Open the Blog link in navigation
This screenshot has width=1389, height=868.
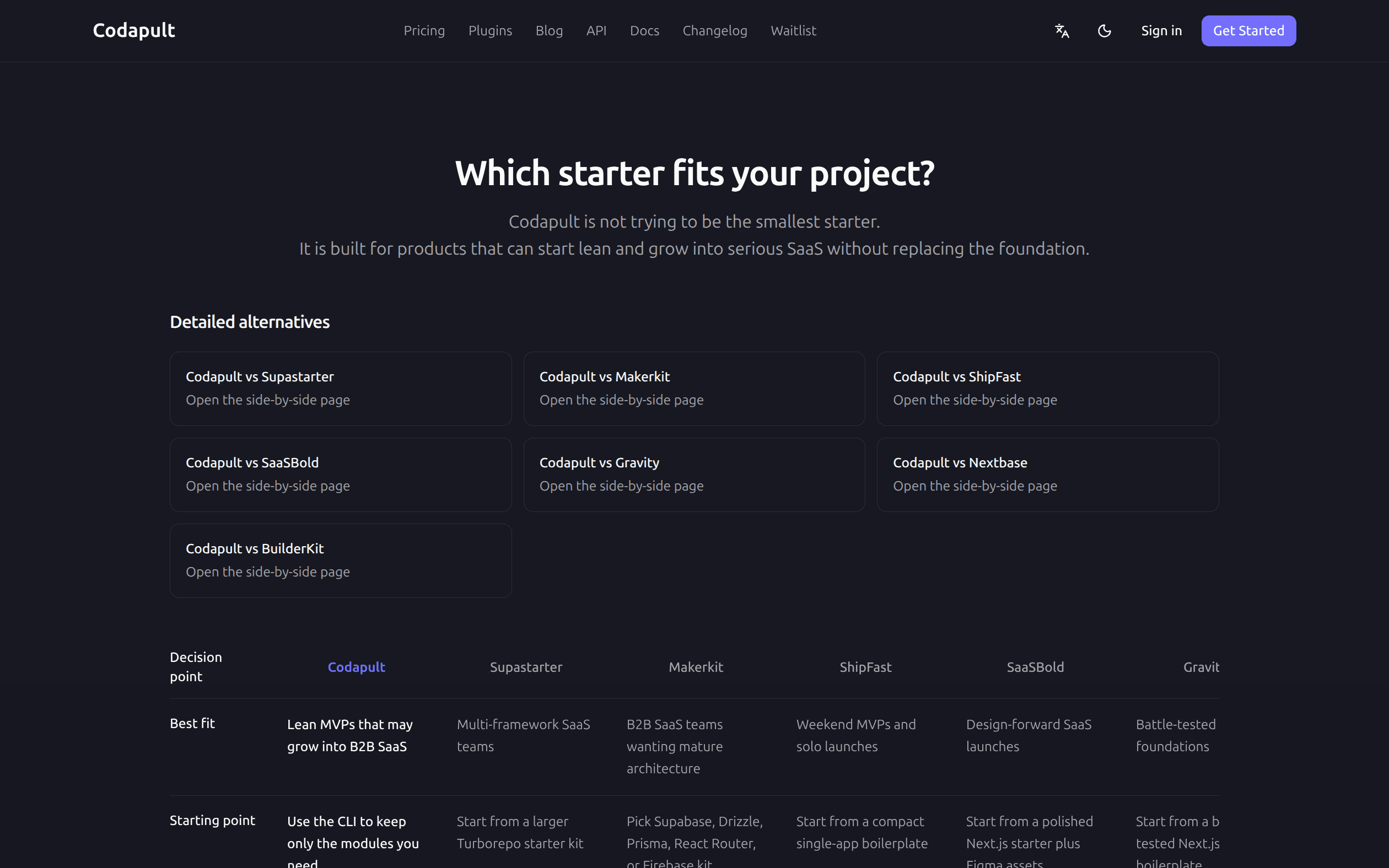[550, 31]
